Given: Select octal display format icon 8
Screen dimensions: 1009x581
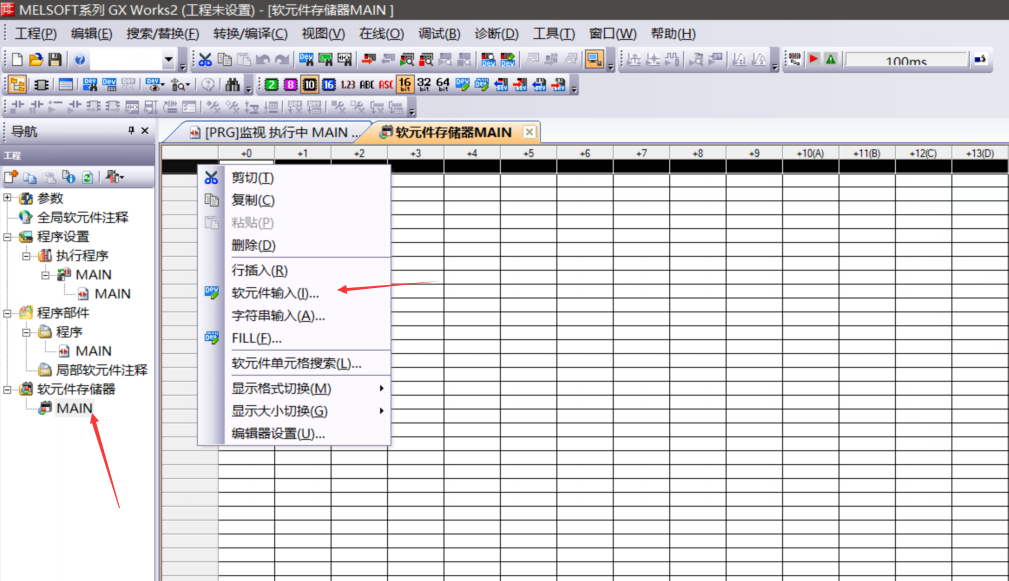Looking at the screenshot, I should (x=290, y=84).
